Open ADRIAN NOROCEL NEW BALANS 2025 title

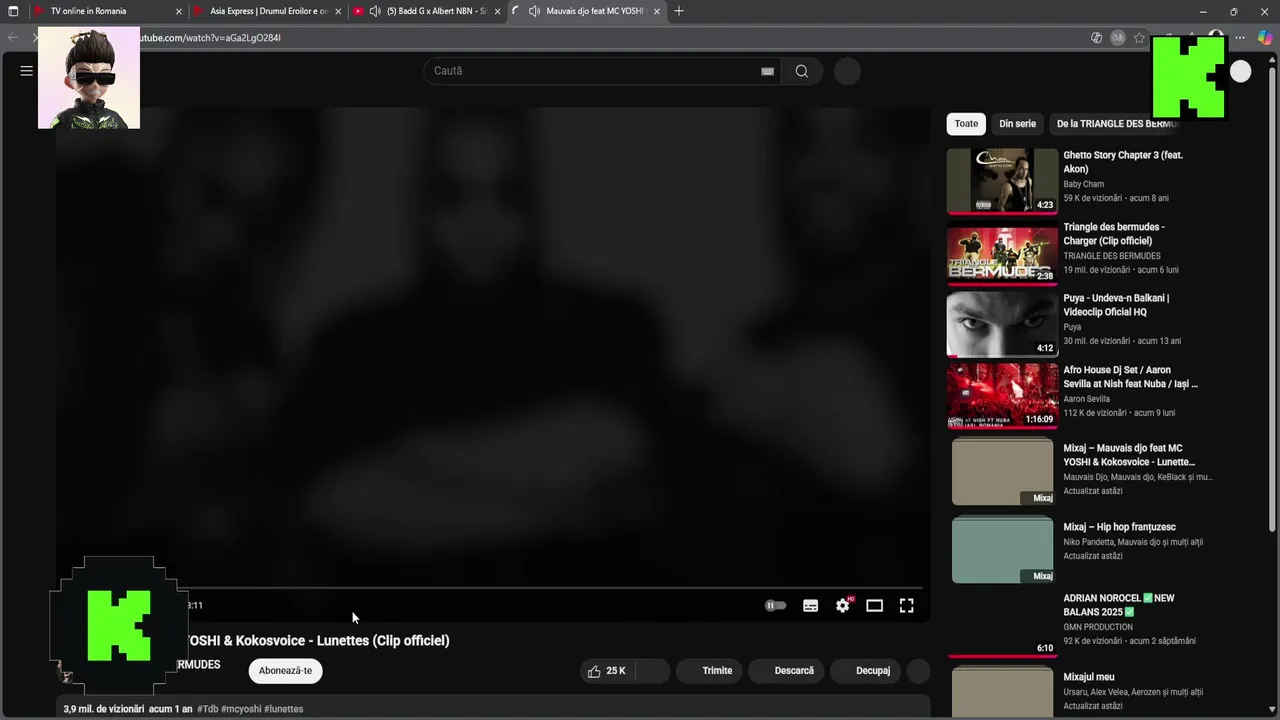(1119, 605)
